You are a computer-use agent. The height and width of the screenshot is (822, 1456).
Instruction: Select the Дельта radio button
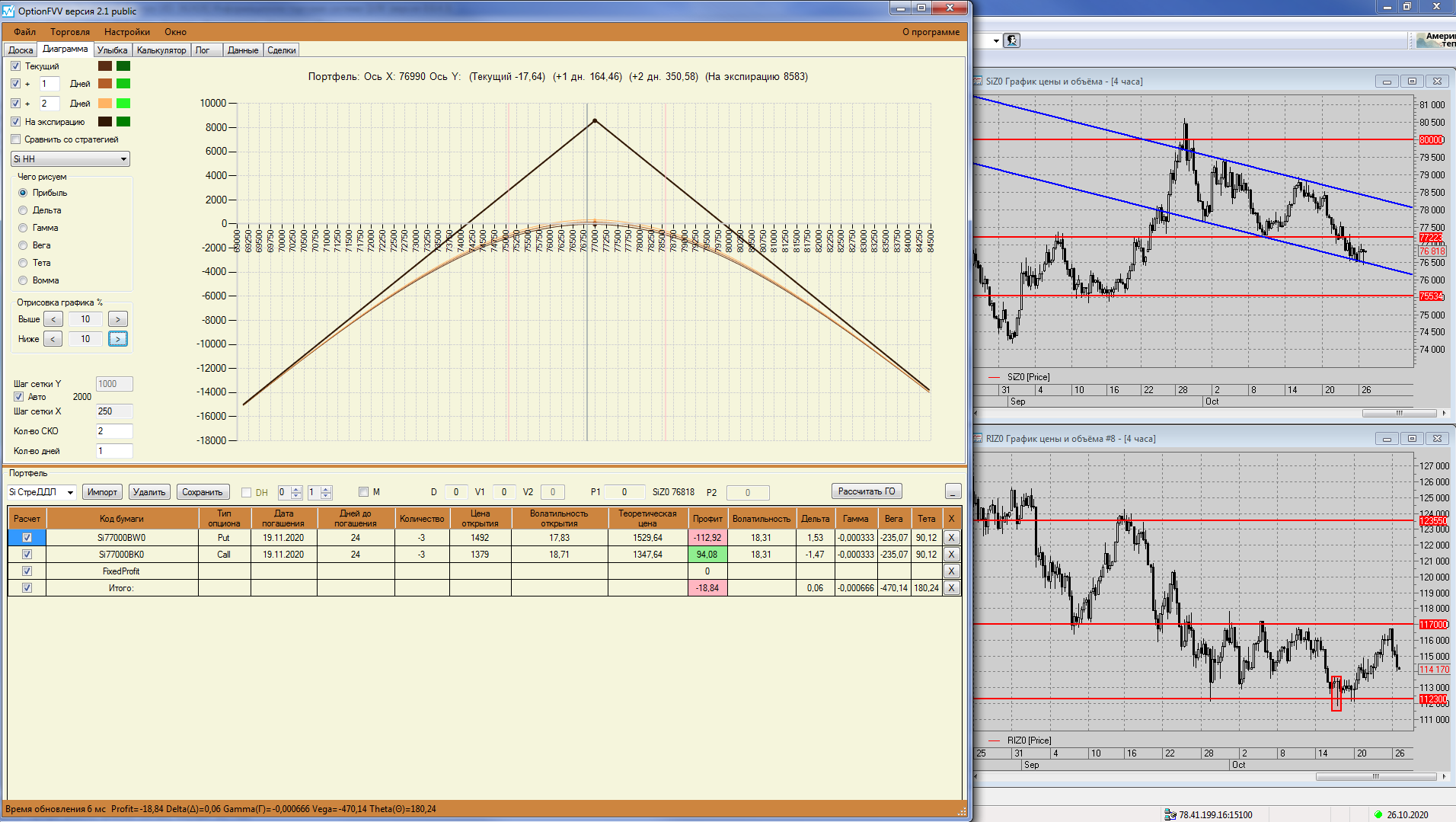click(23, 210)
